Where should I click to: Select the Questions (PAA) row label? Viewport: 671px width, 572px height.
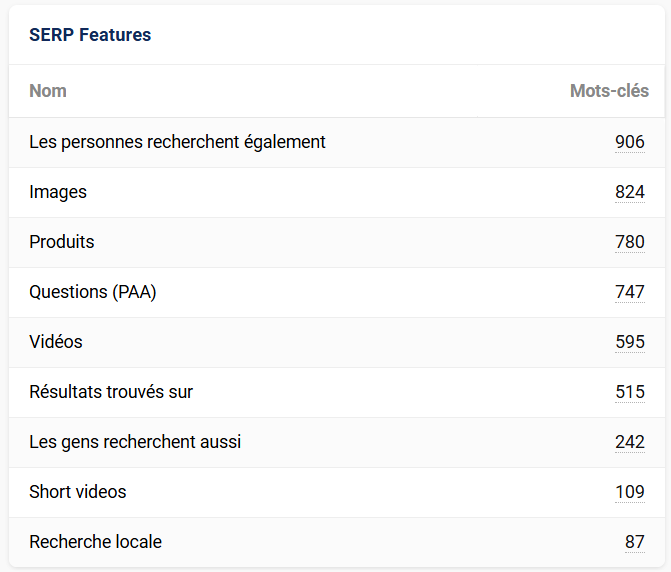click(x=93, y=292)
